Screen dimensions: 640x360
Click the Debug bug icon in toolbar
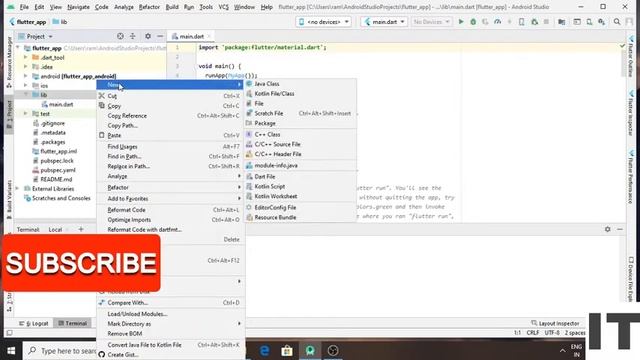point(473,22)
